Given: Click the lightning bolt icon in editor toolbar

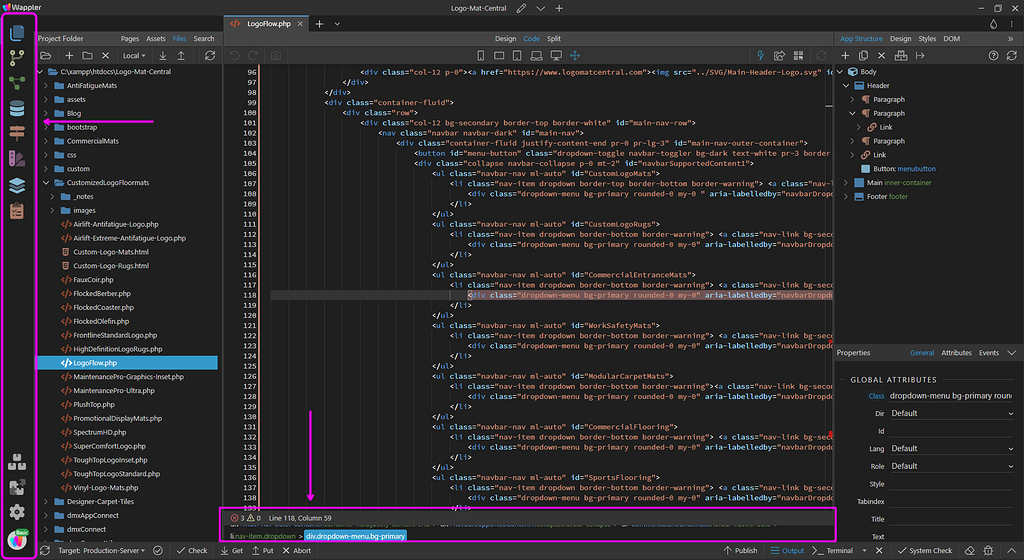Looking at the screenshot, I should [x=760, y=55].
